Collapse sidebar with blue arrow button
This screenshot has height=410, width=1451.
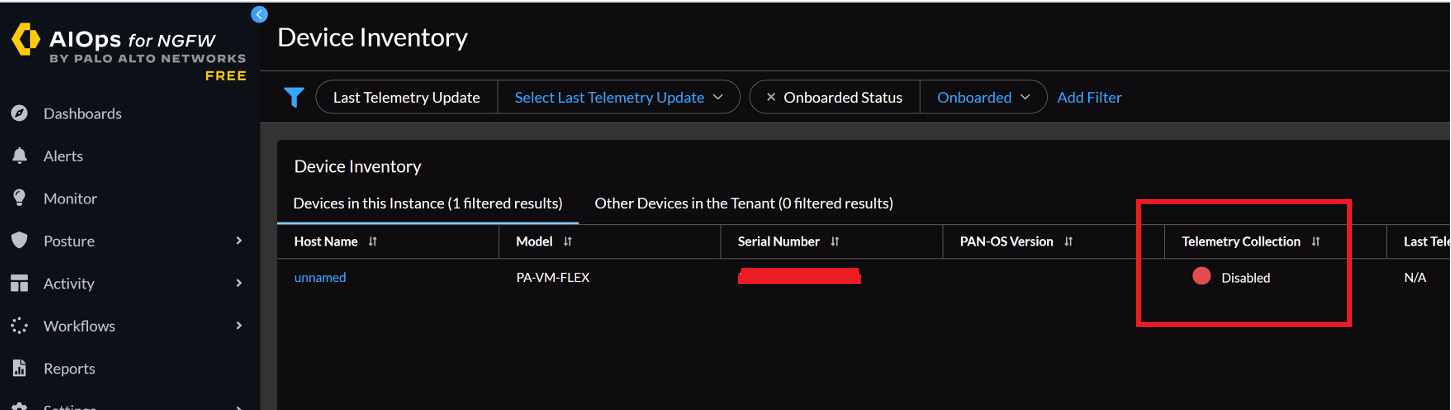(259, 14)
